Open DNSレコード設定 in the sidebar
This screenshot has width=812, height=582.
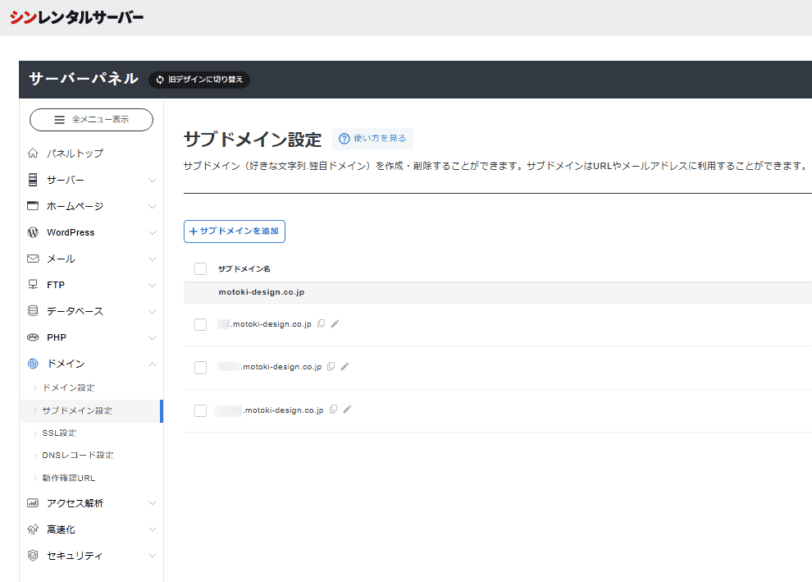click(x=77, y=455)
